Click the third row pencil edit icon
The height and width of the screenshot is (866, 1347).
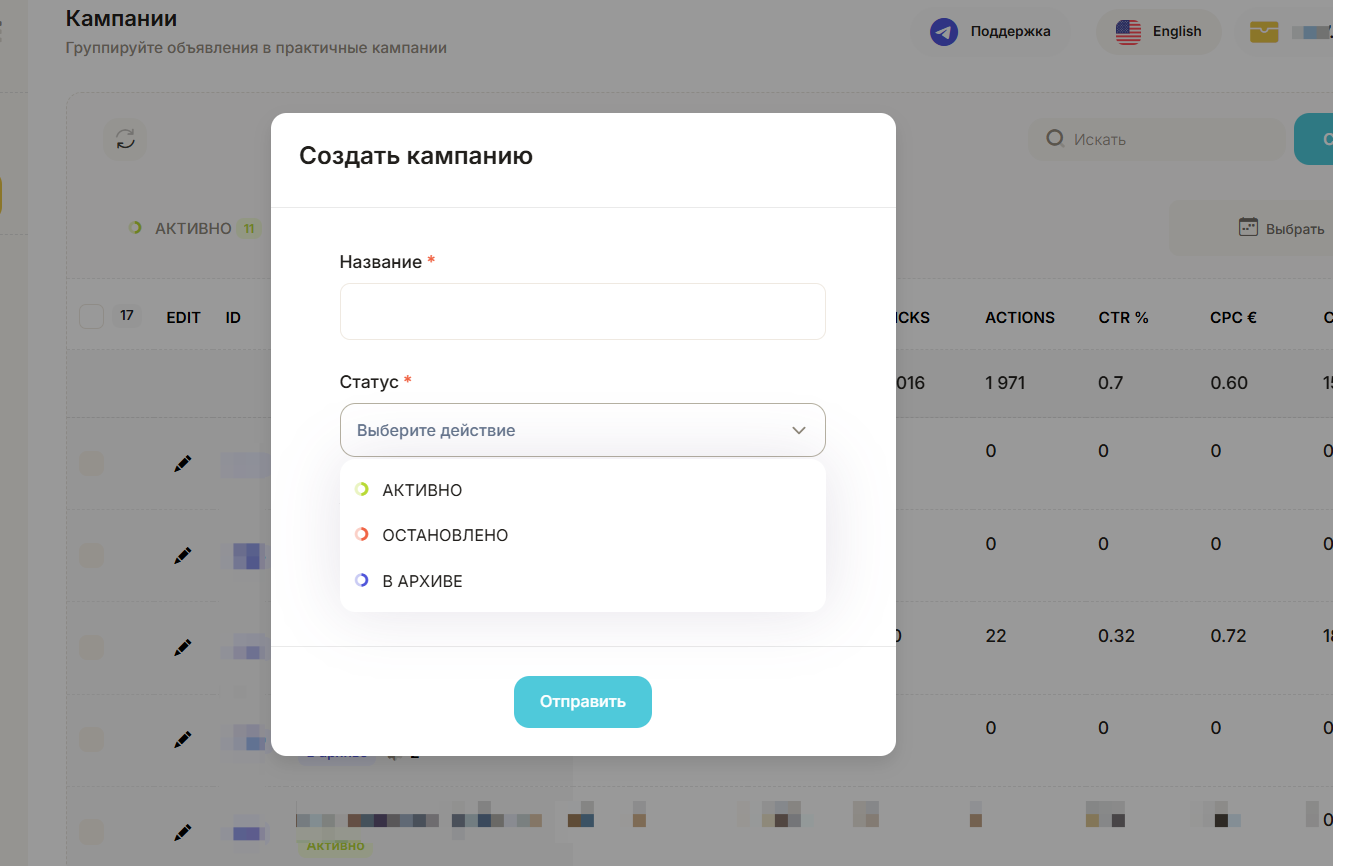182,648
